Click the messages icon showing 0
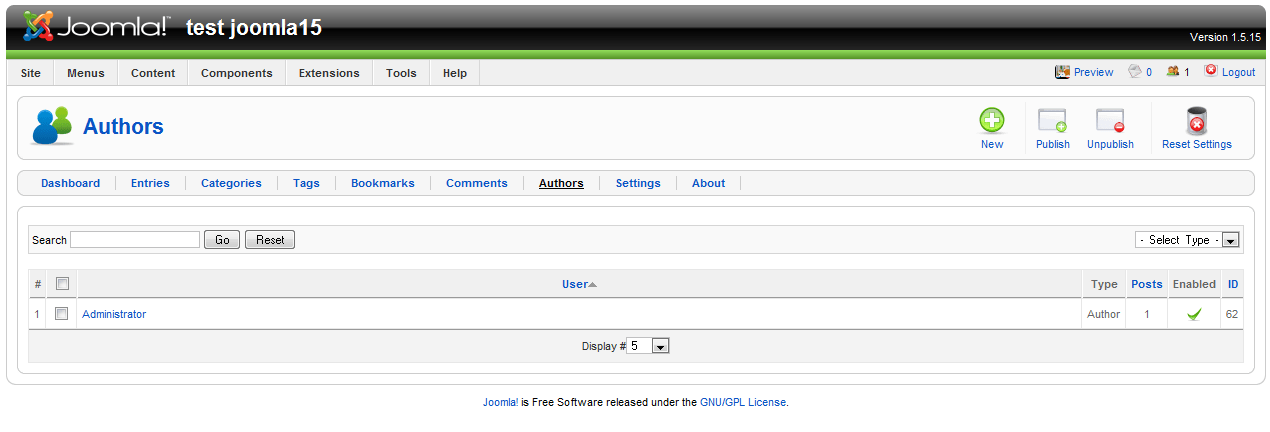 tap(1135, 72)
